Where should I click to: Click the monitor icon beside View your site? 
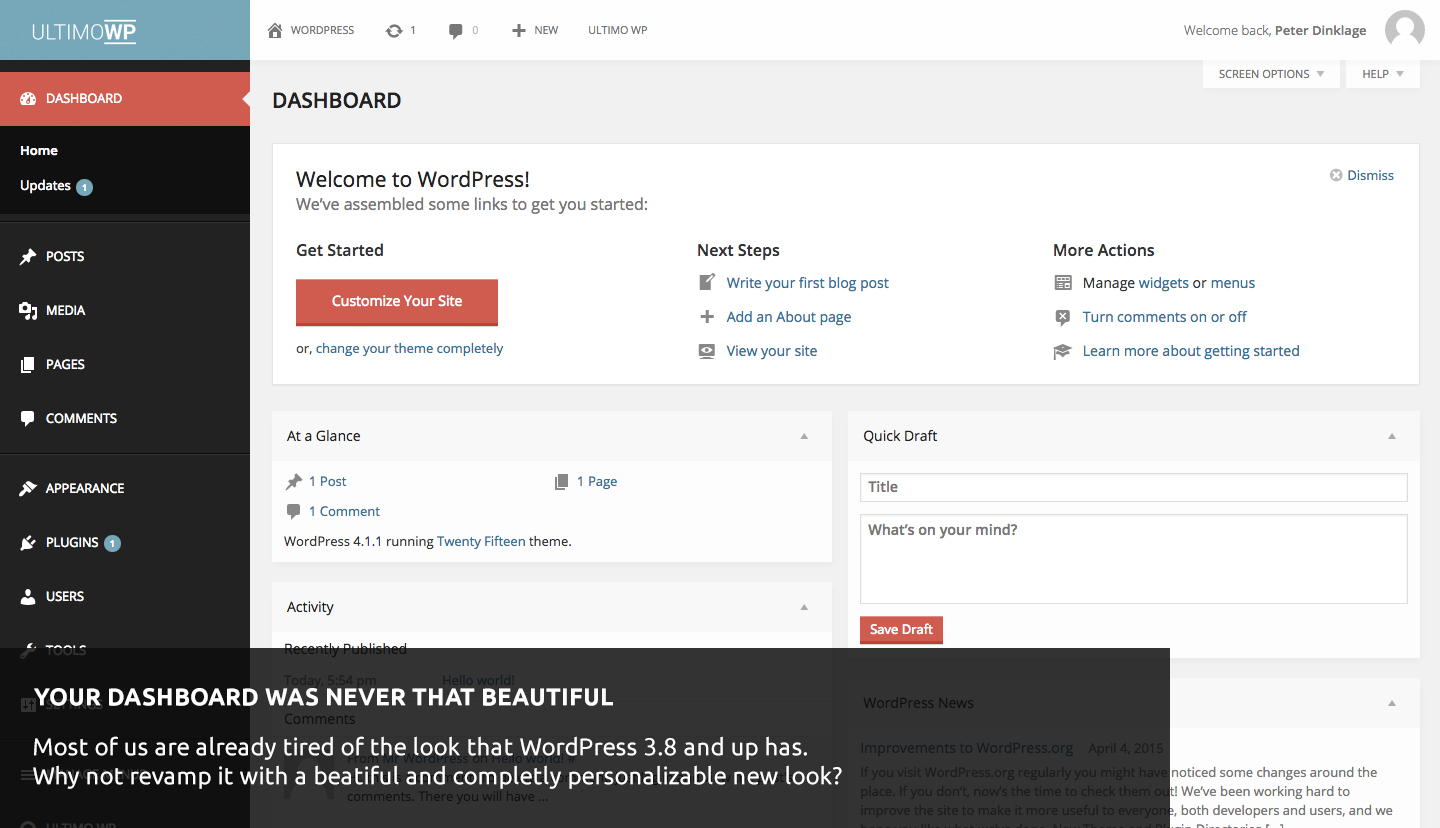[707, 351]
